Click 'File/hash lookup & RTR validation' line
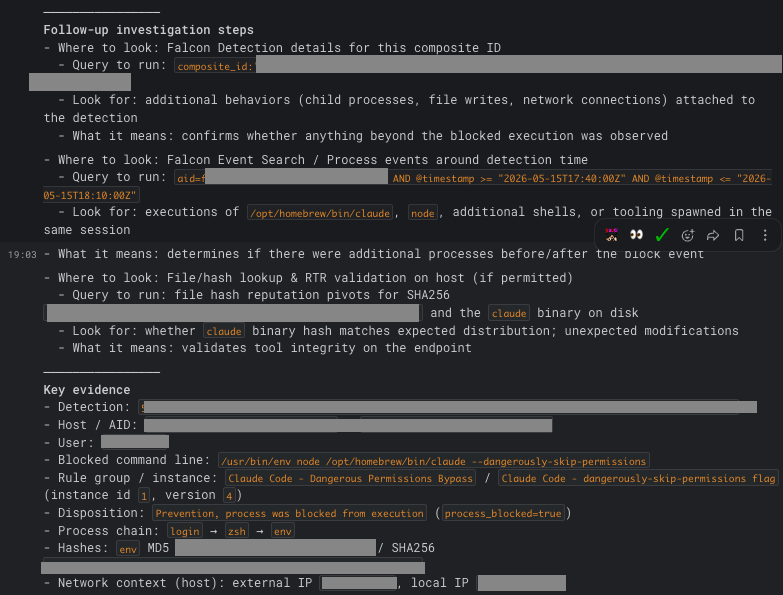 tap(308, 278)
